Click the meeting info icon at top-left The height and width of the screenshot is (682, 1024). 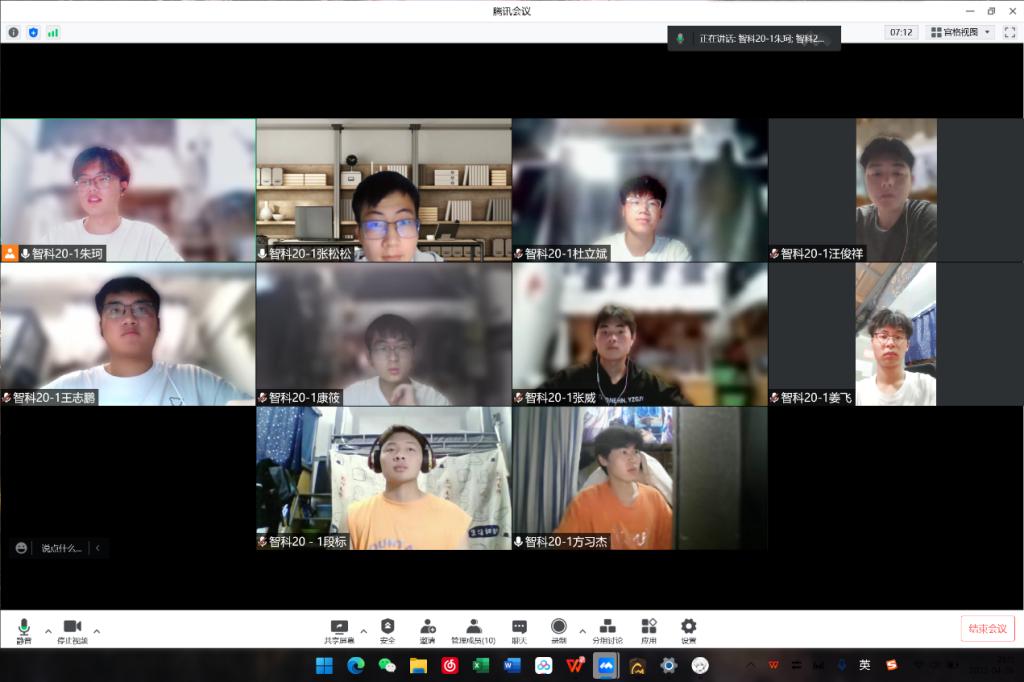14,32
